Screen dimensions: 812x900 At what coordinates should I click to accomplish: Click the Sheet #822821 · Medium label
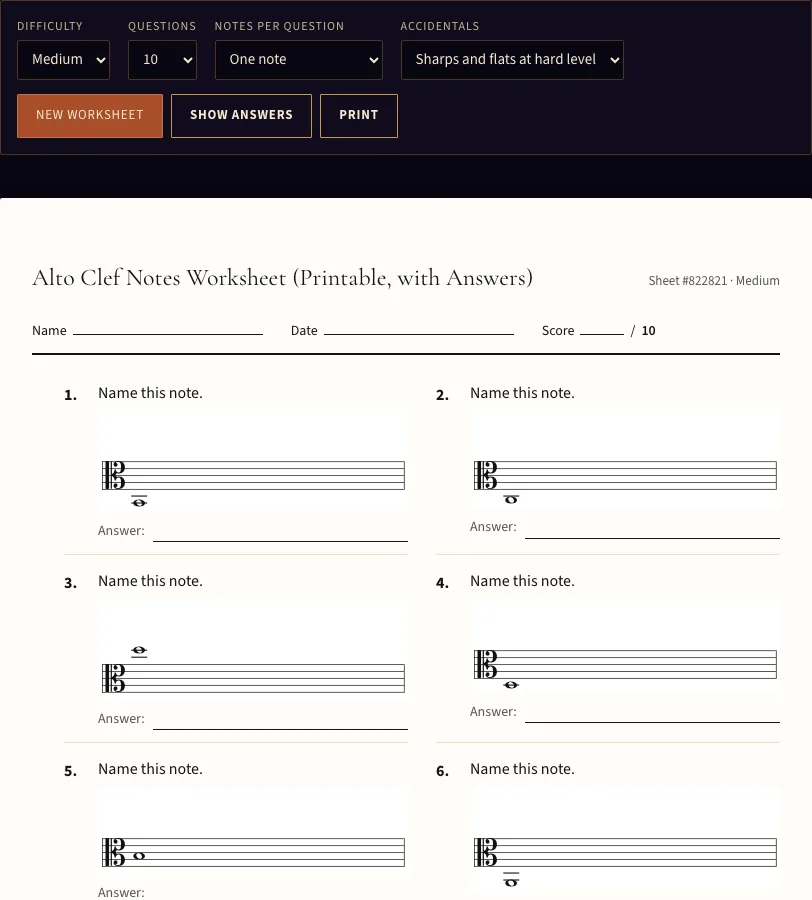pyautogui.click(x=714, y=281)
